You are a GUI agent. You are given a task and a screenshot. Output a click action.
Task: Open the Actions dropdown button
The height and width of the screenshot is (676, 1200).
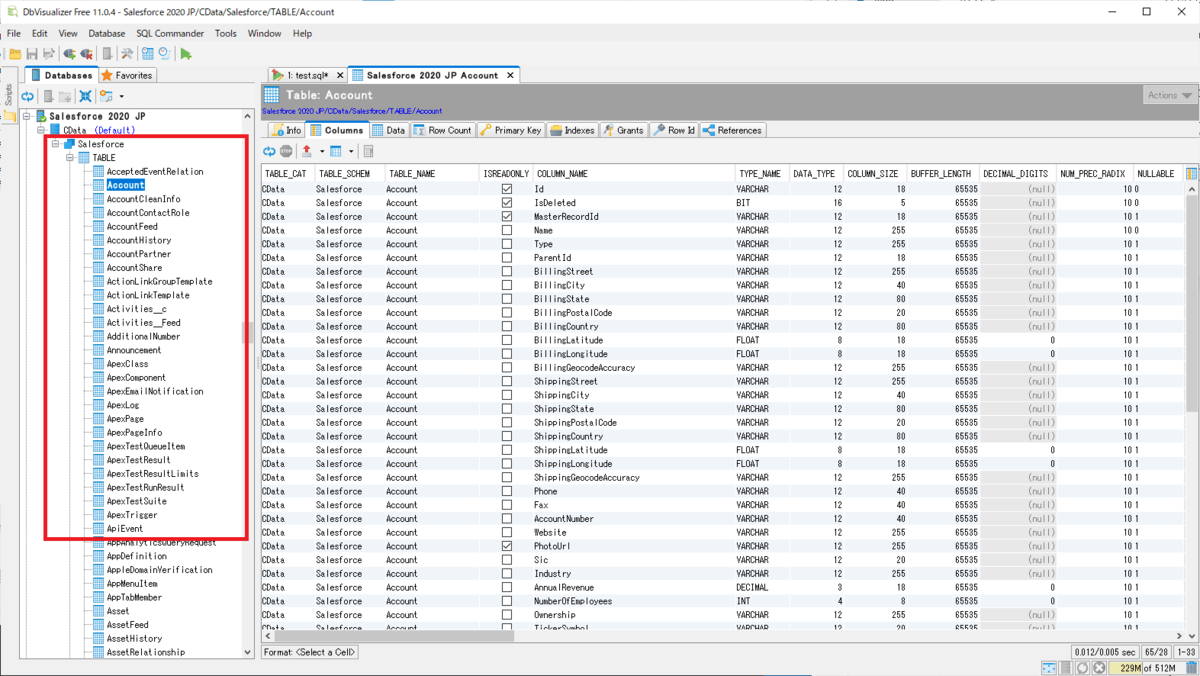(x=1169, y=96)
